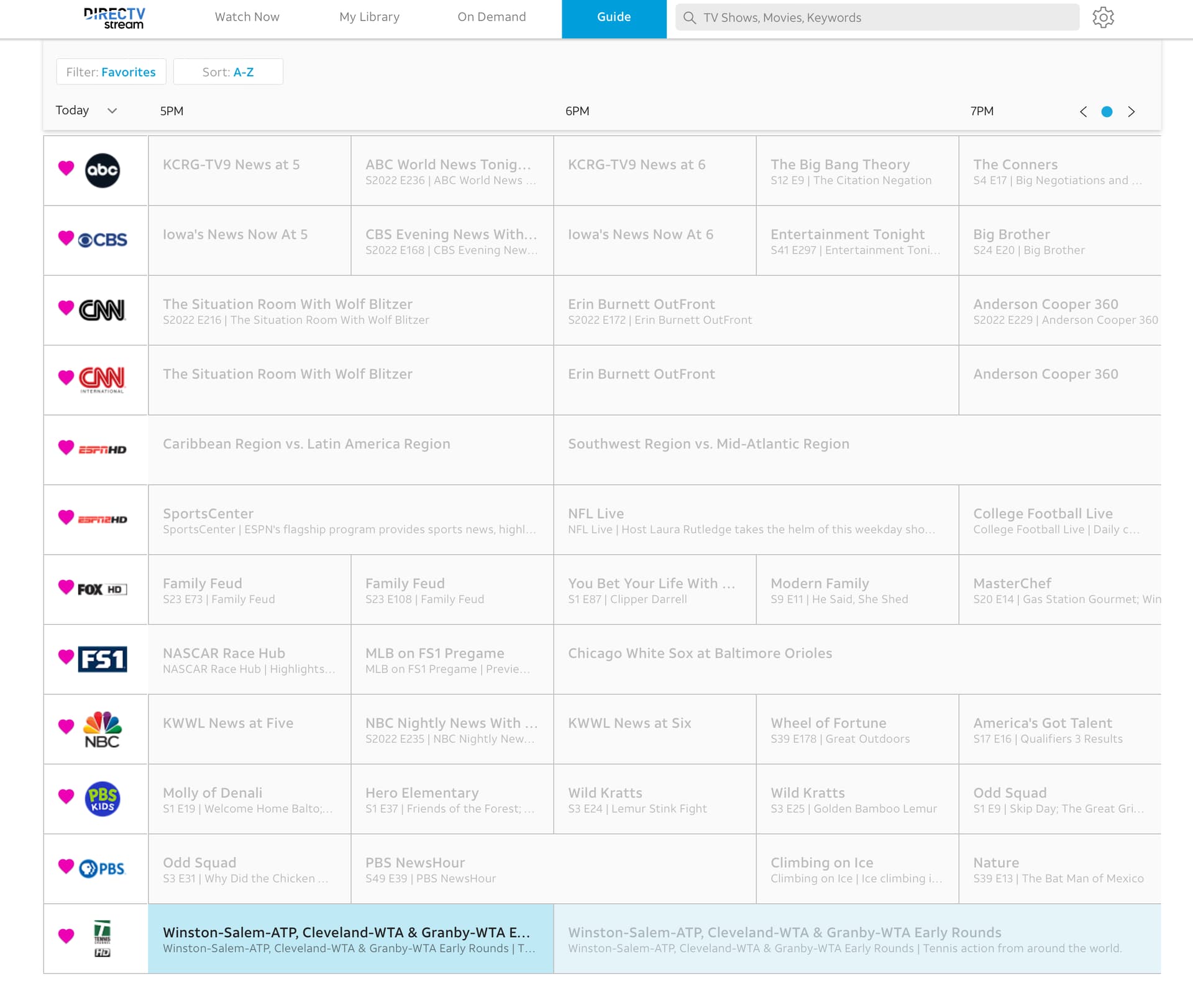Advance the guide with the next arrow
The width and height of the screenshot is (1193, 1008).
click(x=1131, y=112)
